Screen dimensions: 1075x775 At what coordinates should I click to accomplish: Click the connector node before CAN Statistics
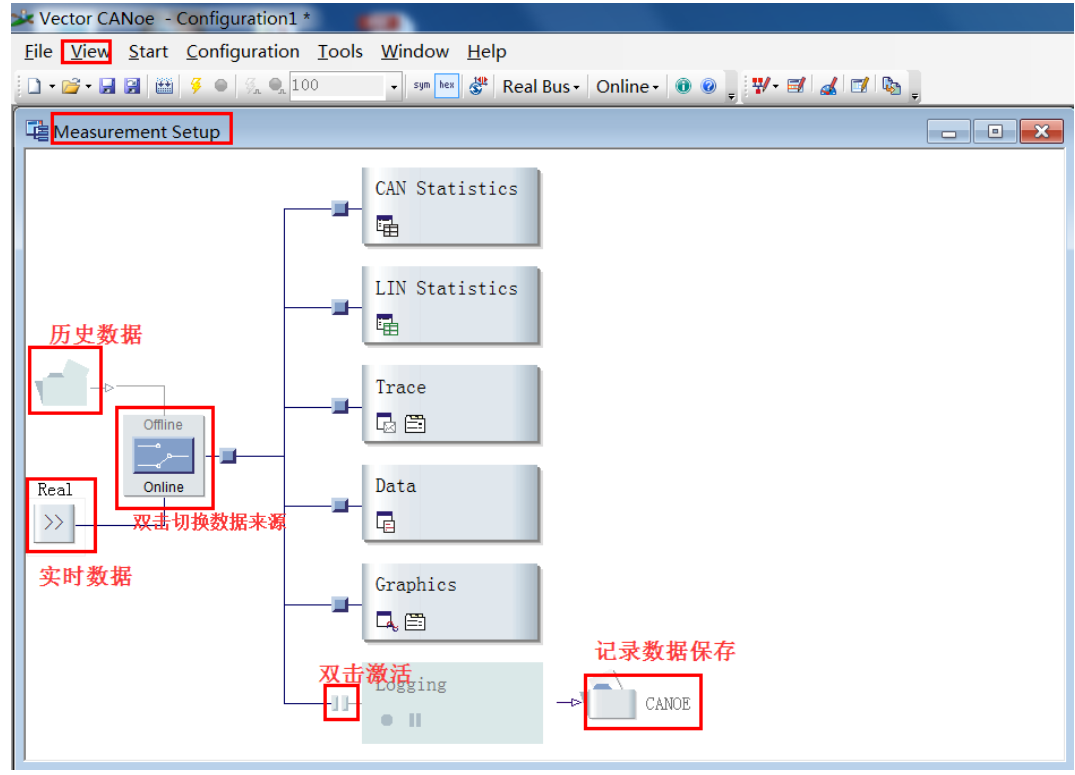pyautogui.click(x=340, y=208)
